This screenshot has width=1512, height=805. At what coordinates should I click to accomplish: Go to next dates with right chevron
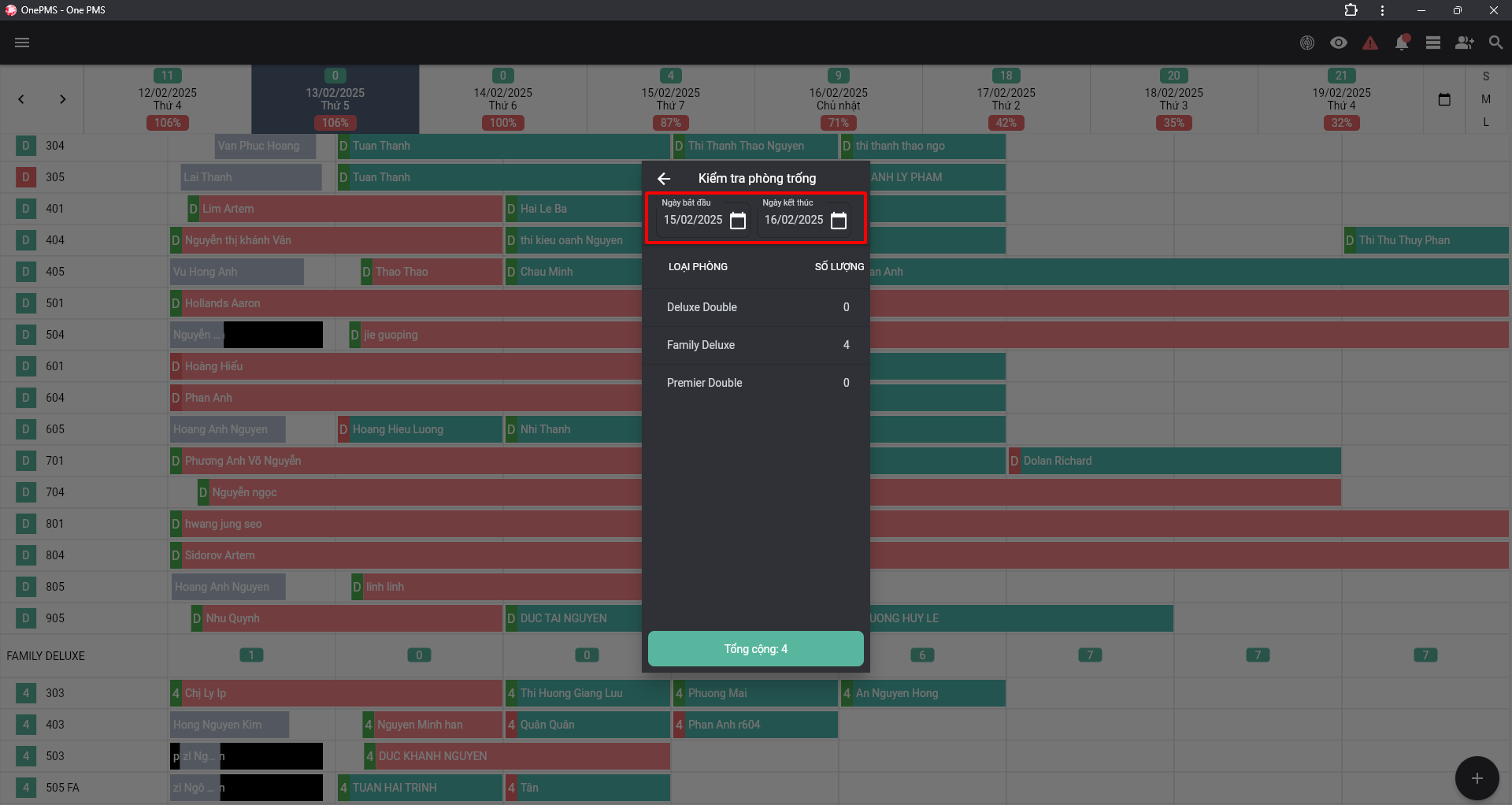tap(62, 99)
